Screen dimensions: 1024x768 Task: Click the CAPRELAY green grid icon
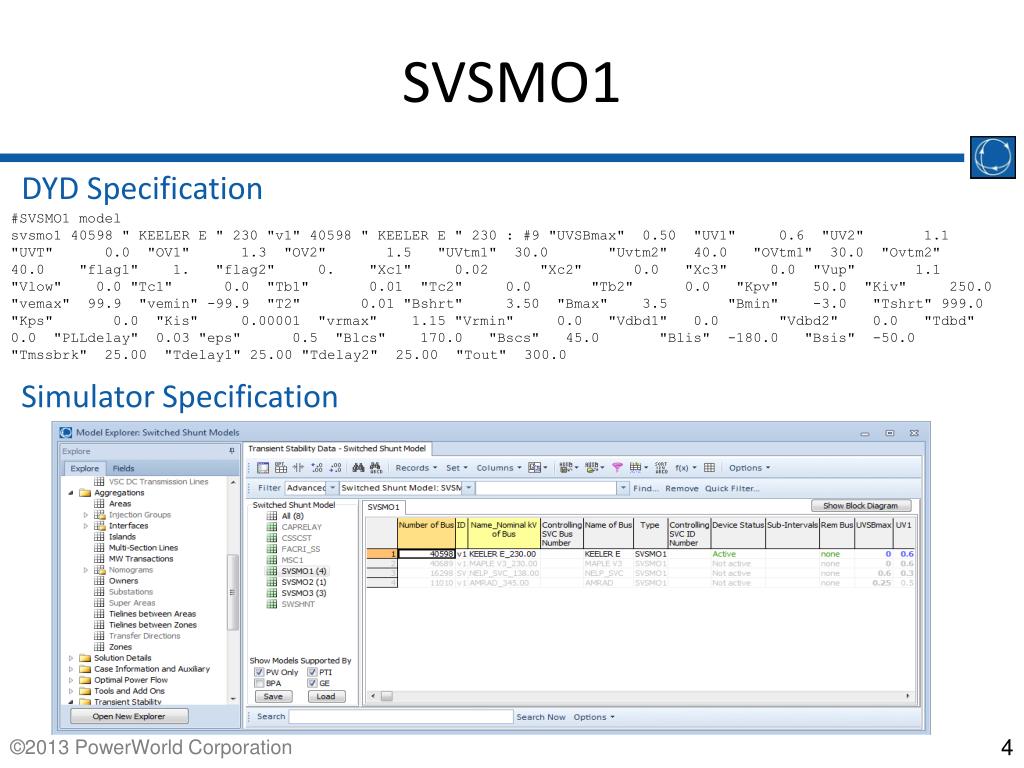tap(272, 527)
